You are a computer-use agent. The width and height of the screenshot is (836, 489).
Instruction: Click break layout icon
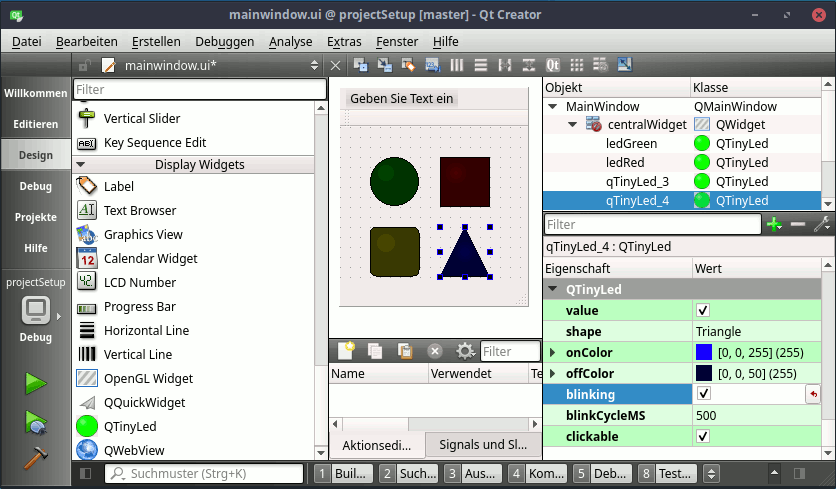point(600,65)
